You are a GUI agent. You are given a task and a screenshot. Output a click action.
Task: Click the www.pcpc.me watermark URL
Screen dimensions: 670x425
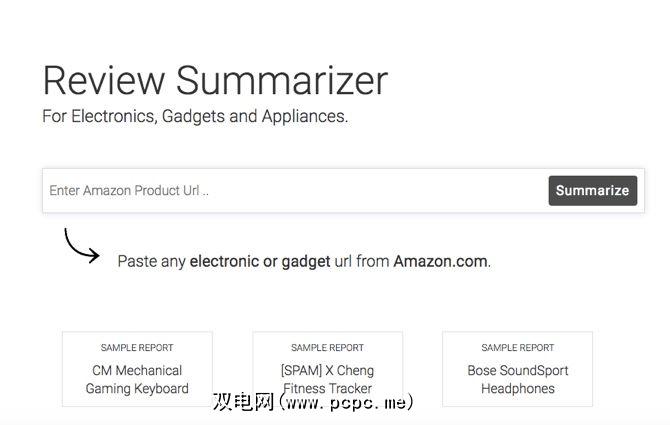tap(346, 403)
